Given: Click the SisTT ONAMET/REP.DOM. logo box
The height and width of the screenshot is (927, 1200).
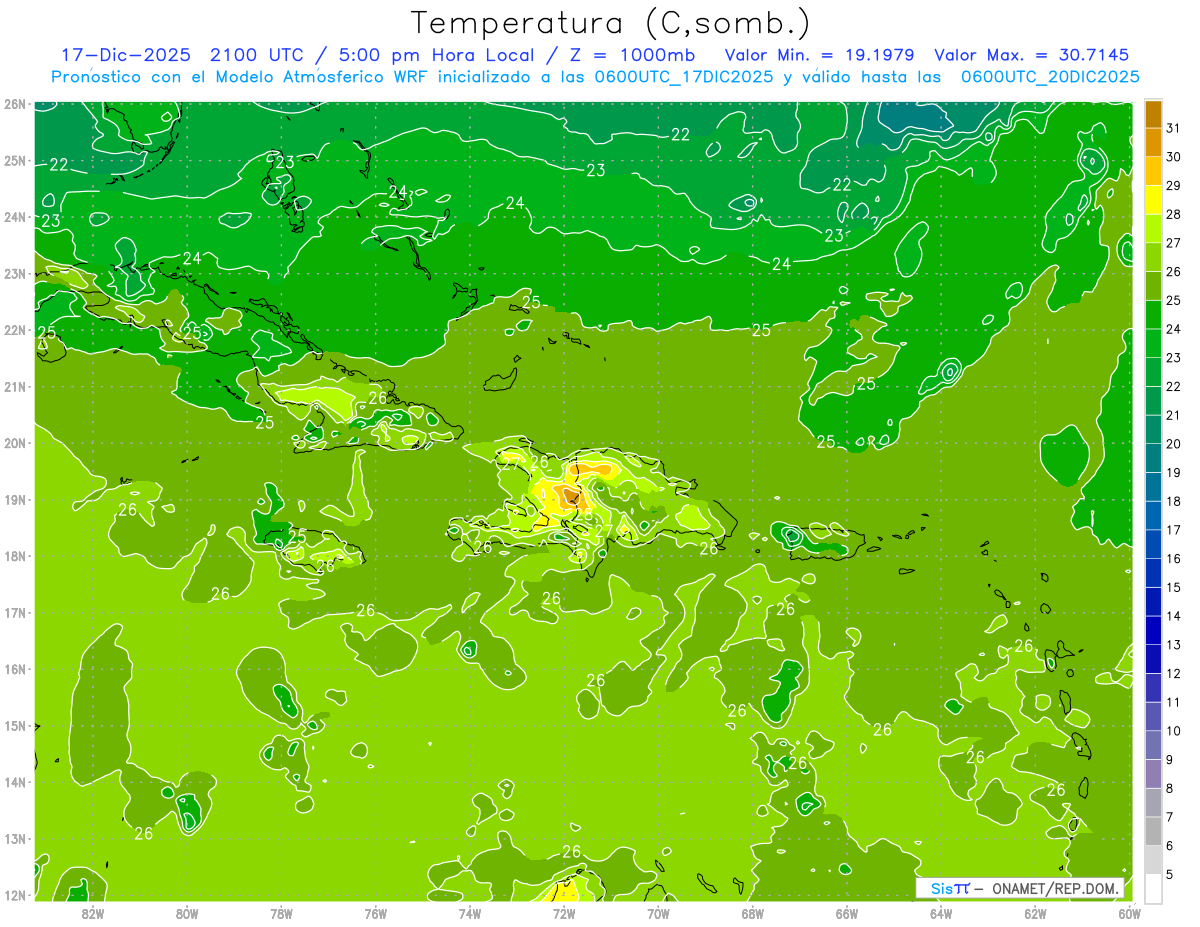Looking at the screenshot, I should pos(1020,888).
